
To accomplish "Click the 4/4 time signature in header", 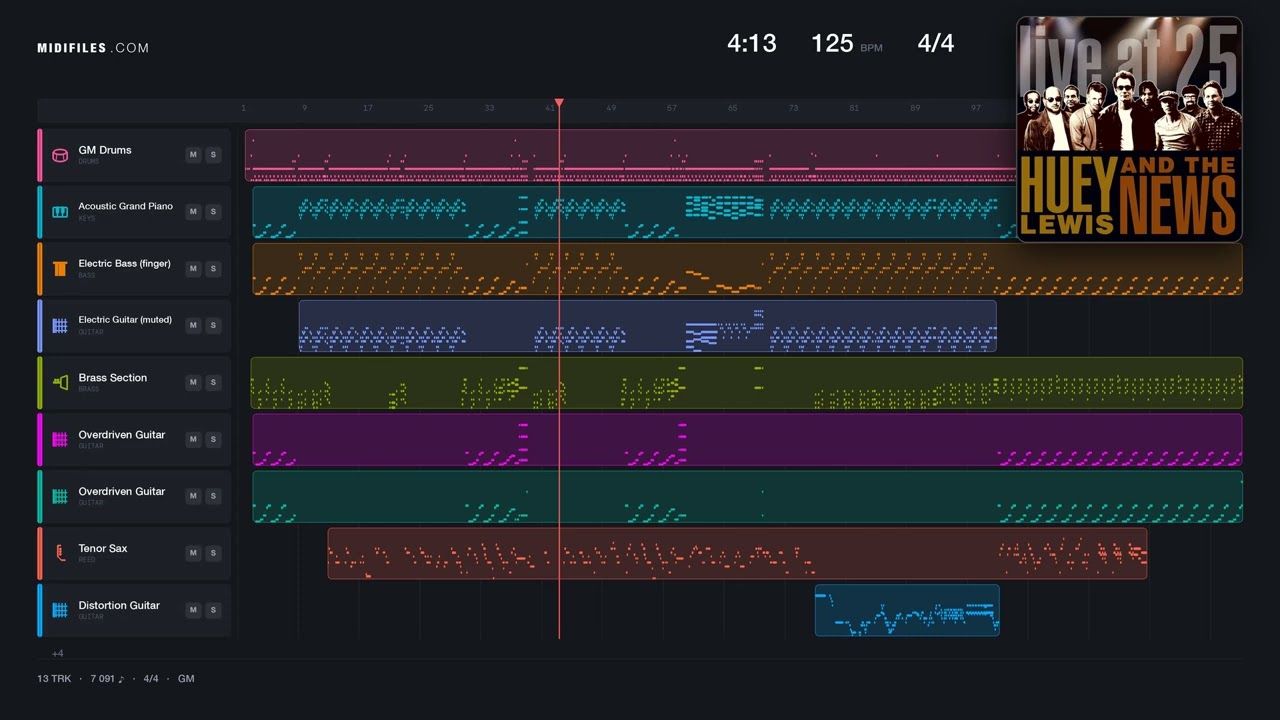I will [x=936, y=43].
